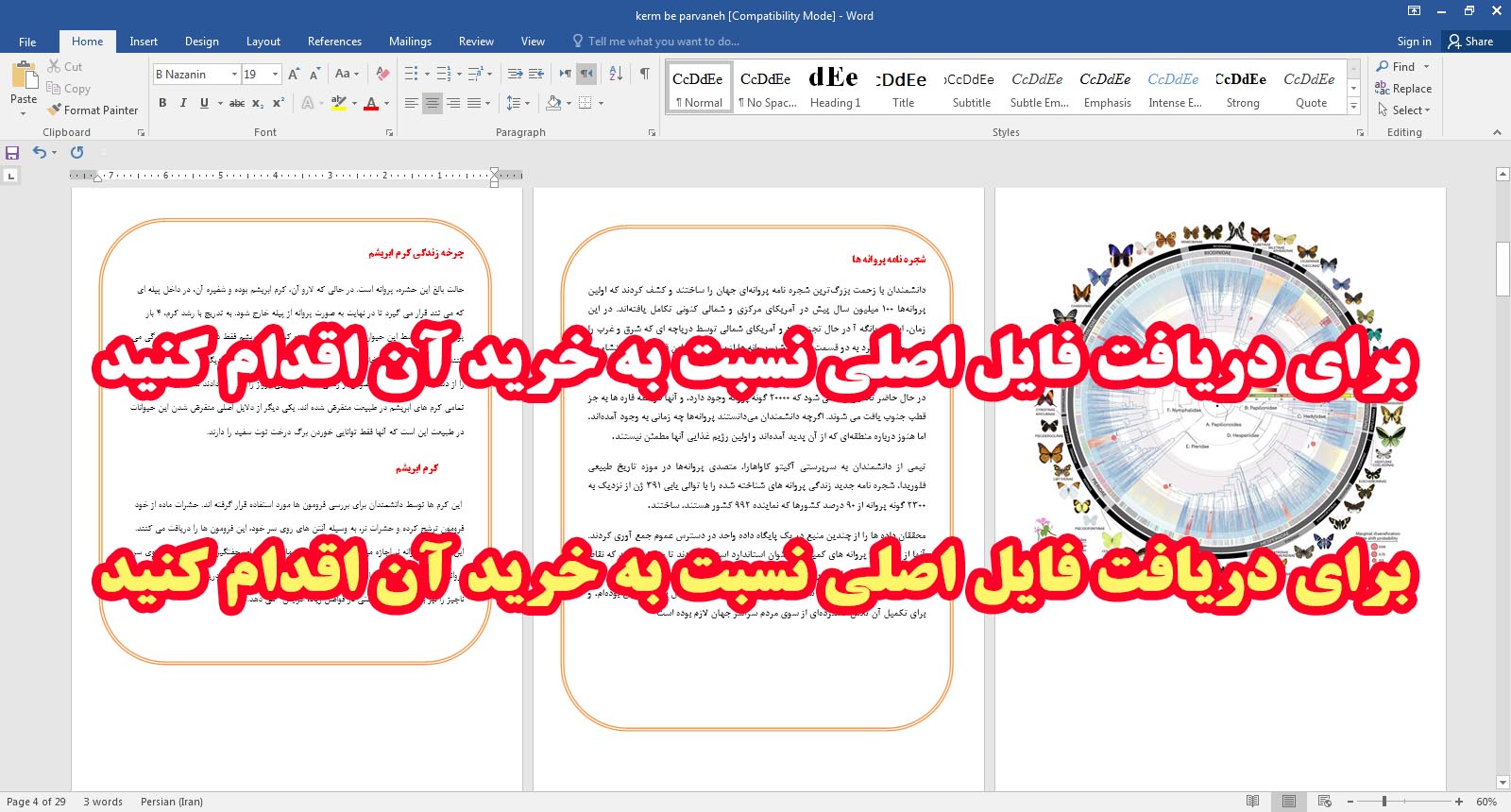Expand the font size dropdown

(275, 74)
